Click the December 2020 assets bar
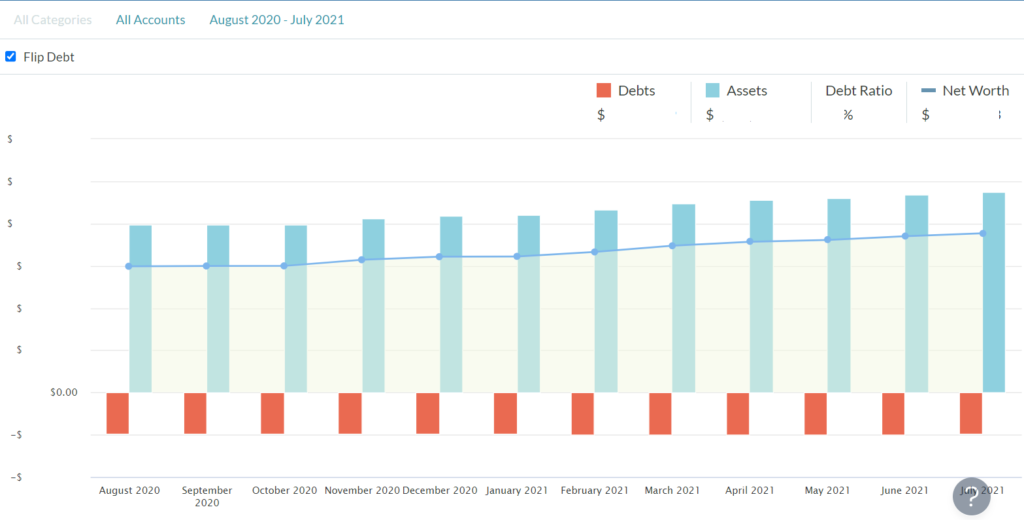 coord(451,304)
